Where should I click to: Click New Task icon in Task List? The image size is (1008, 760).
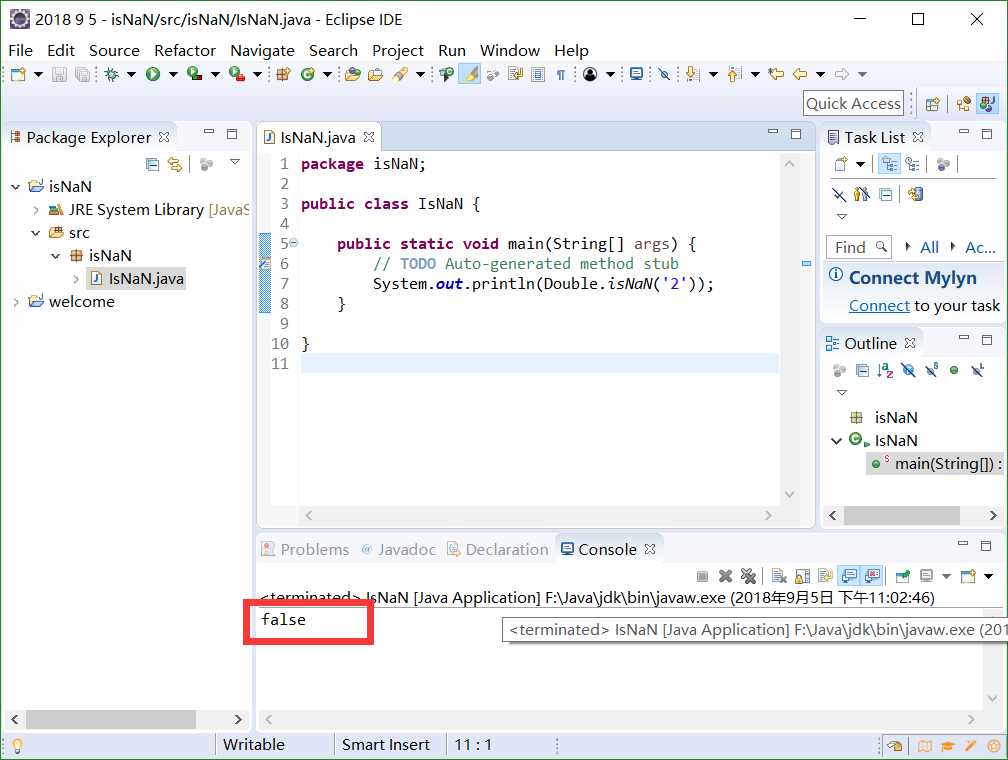[x=841, y=165]
